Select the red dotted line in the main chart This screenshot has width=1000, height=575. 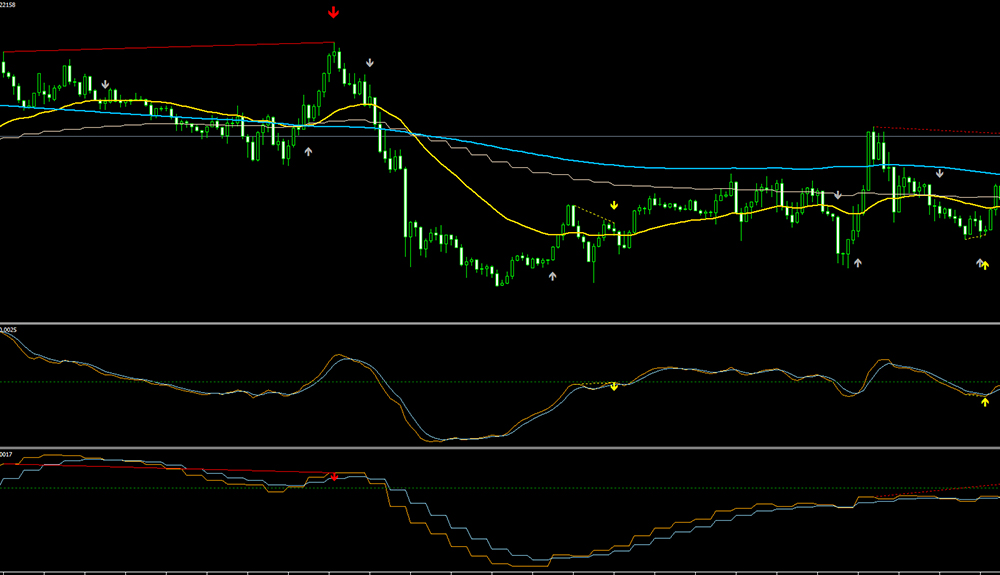[x=937, y=131]
